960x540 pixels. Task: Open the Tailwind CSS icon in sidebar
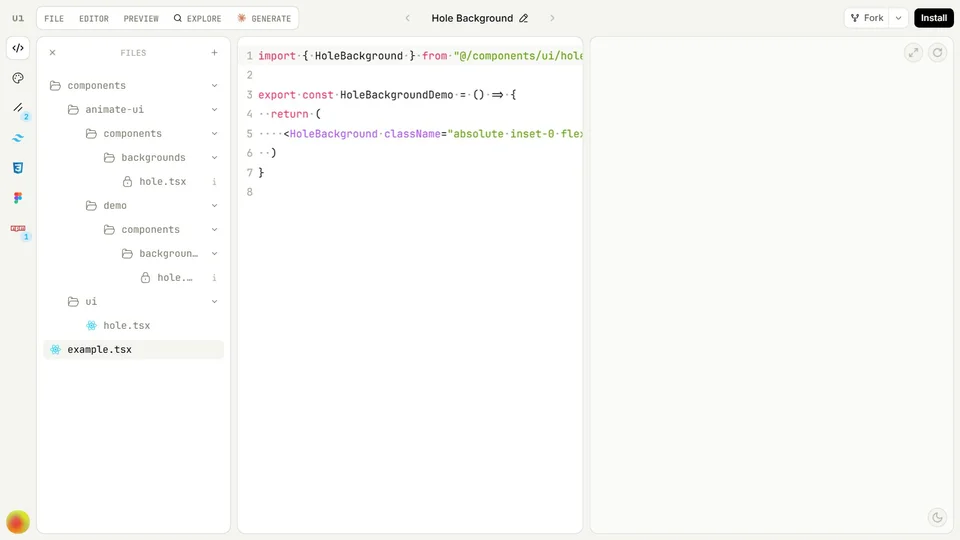coord(18,138)
